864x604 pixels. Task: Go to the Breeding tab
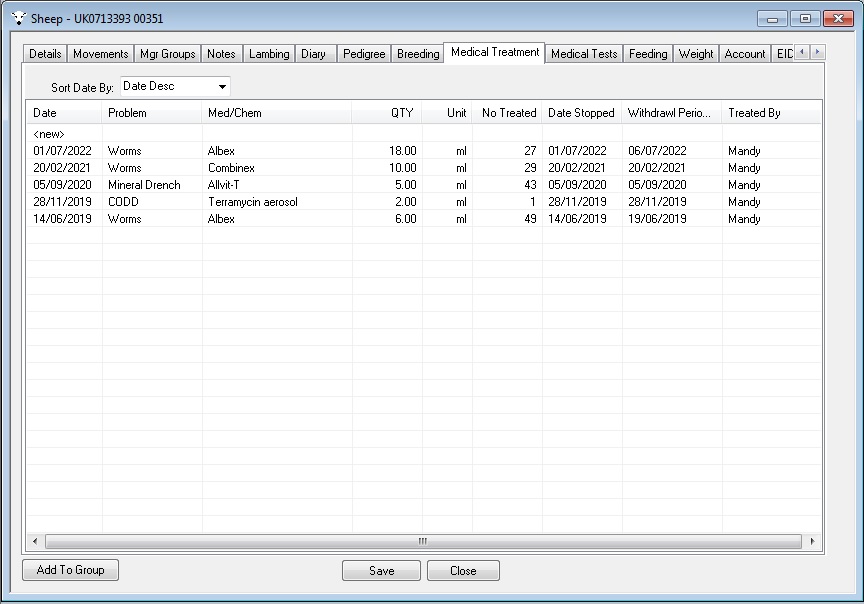click(418, 54)
